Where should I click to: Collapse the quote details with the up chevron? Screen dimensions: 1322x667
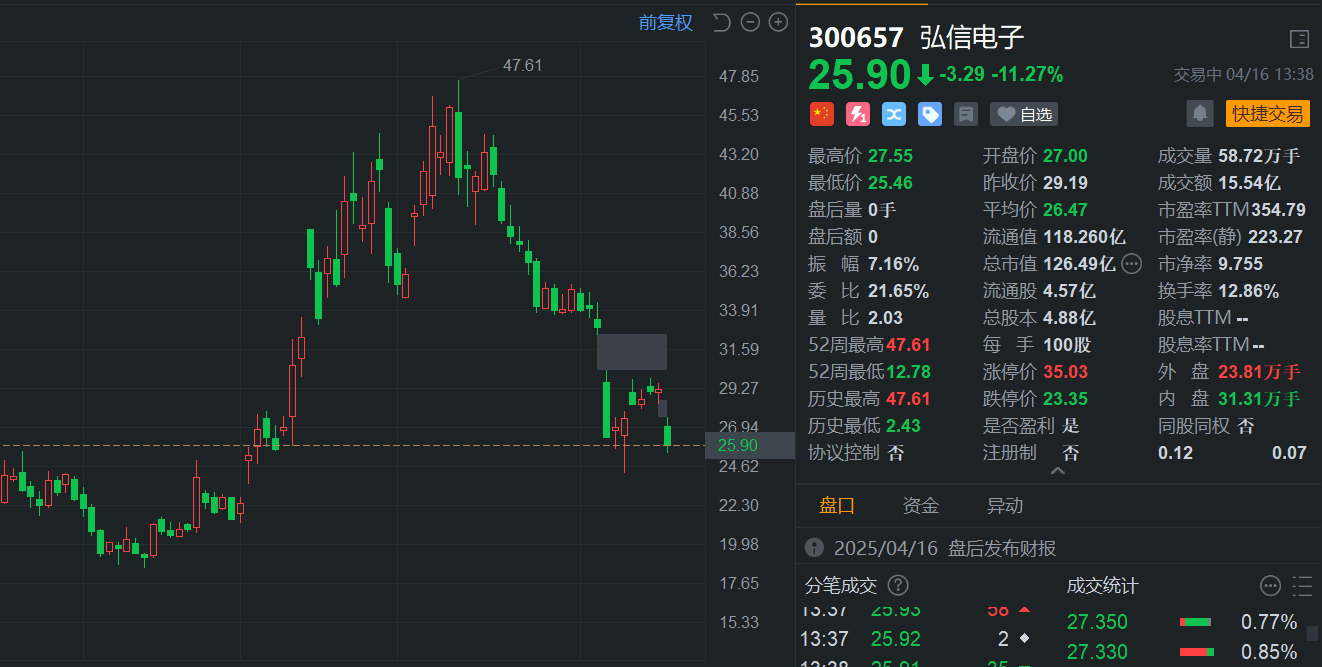point(1058,471)
